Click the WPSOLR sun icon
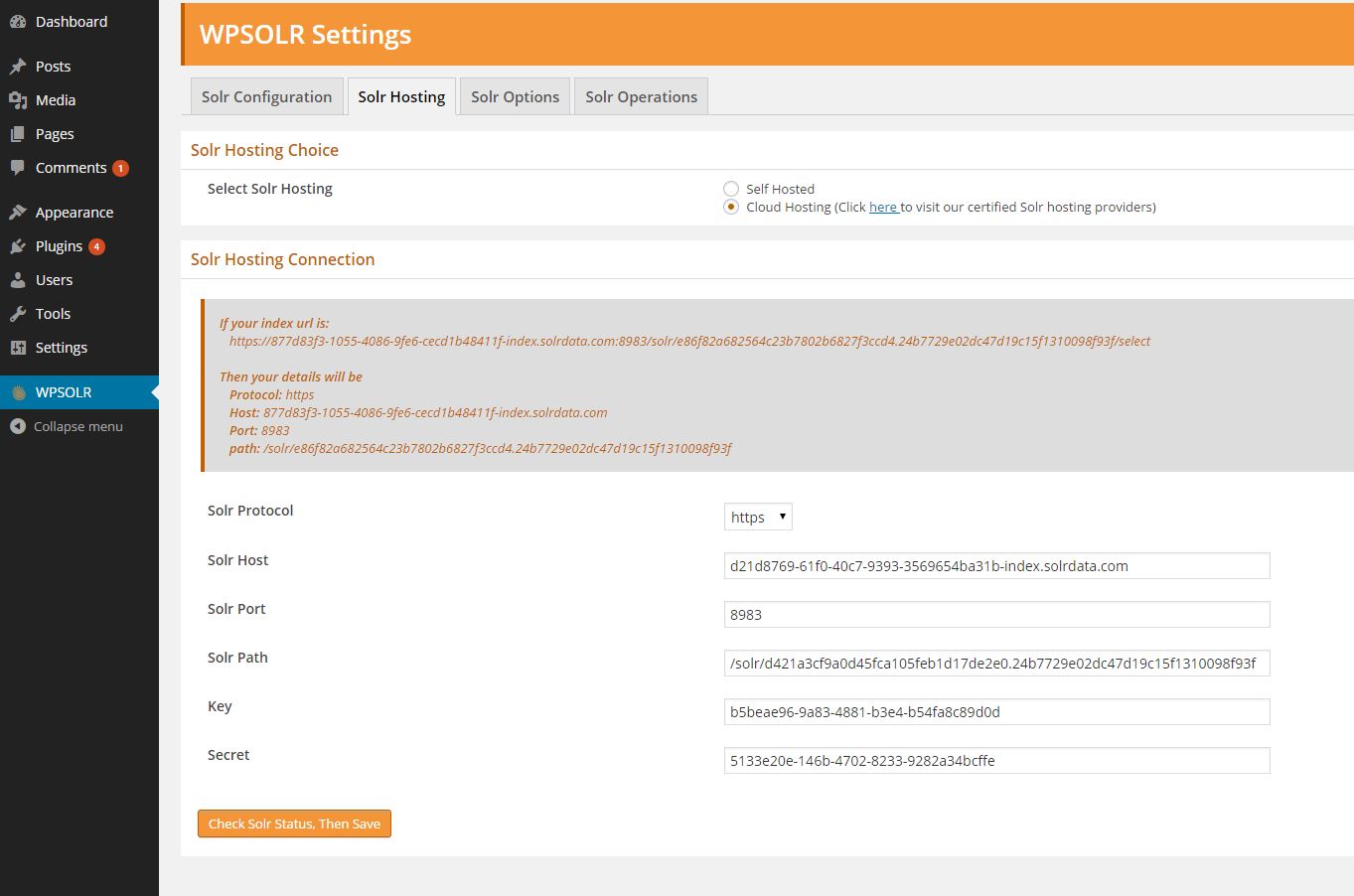This screenshot has width=1354, height=896. [x=18, y=392]
